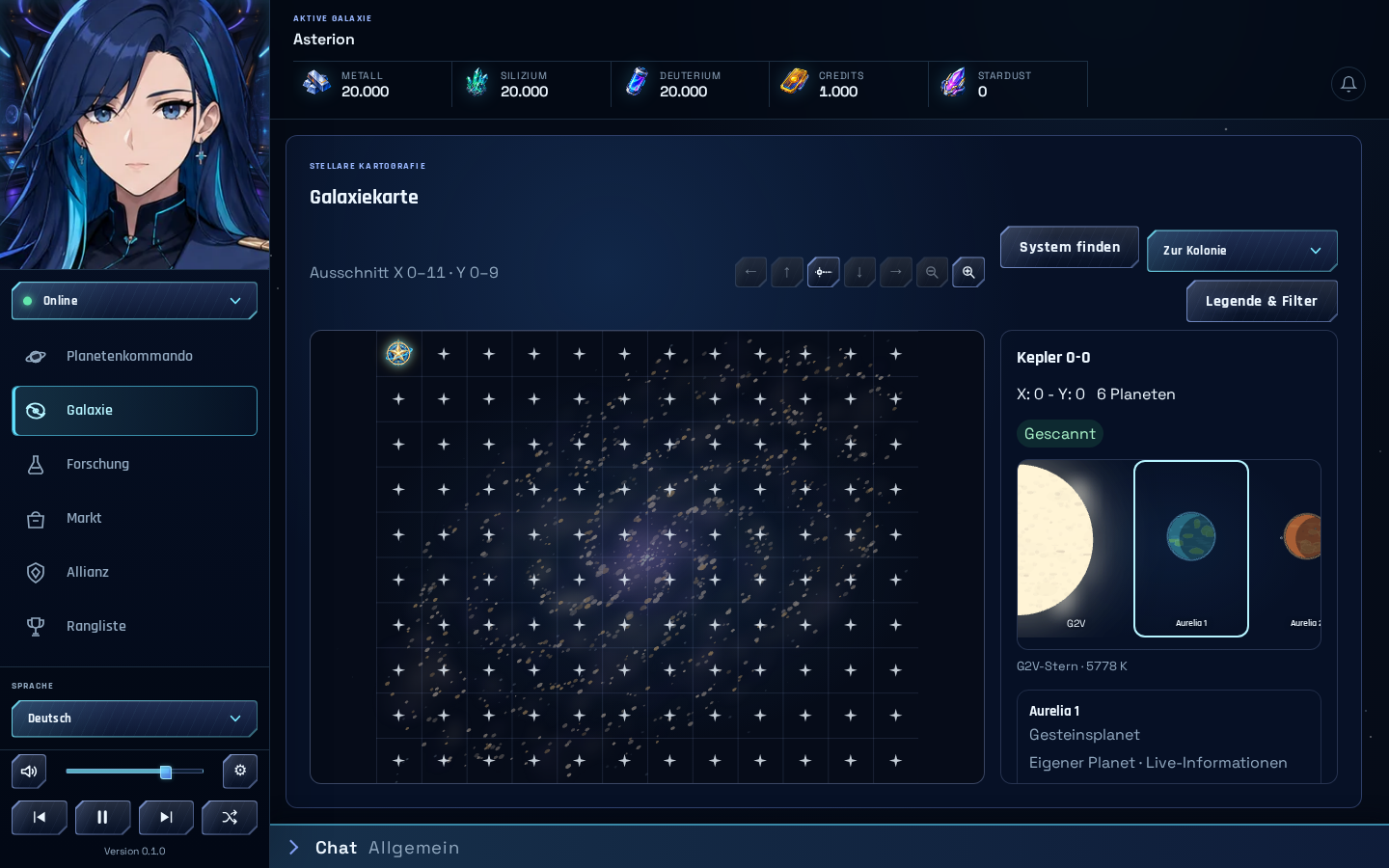Pan the galaxy map down
The height and width of the screenshot is (868, 1389).
point(859,272)
